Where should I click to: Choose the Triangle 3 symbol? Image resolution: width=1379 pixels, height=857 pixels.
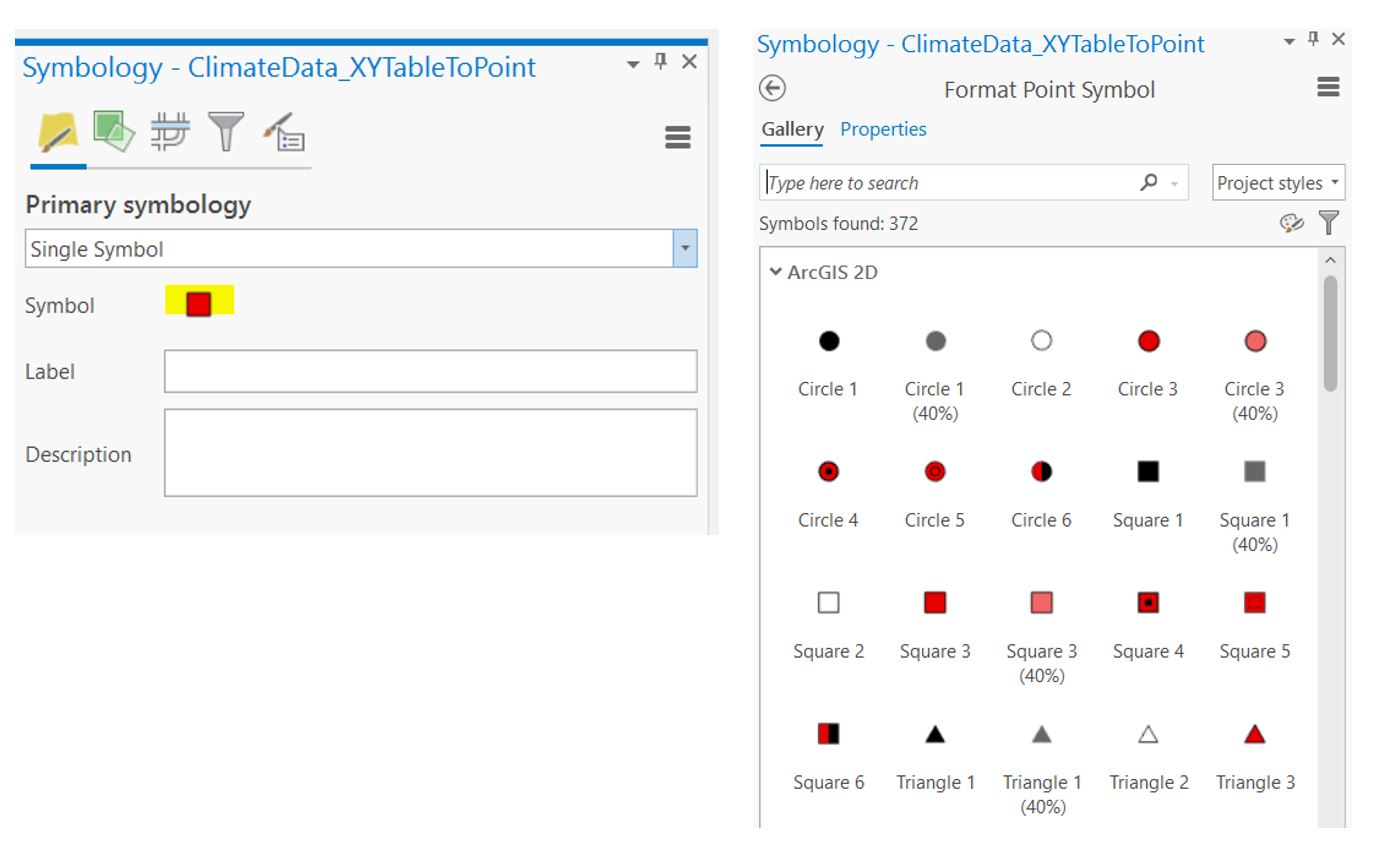[1255, 735]
